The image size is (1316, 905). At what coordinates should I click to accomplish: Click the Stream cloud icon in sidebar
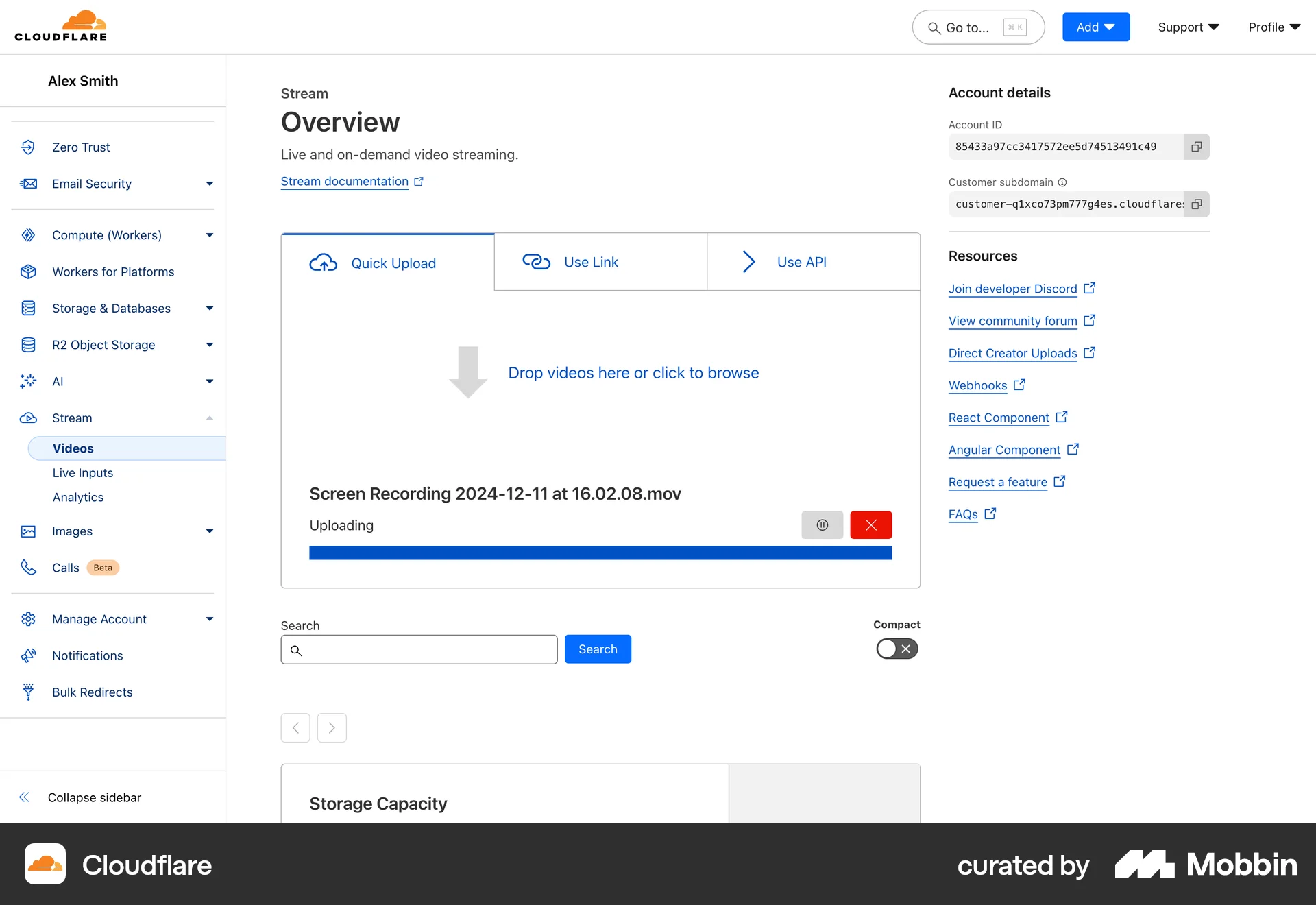(28, 418)
